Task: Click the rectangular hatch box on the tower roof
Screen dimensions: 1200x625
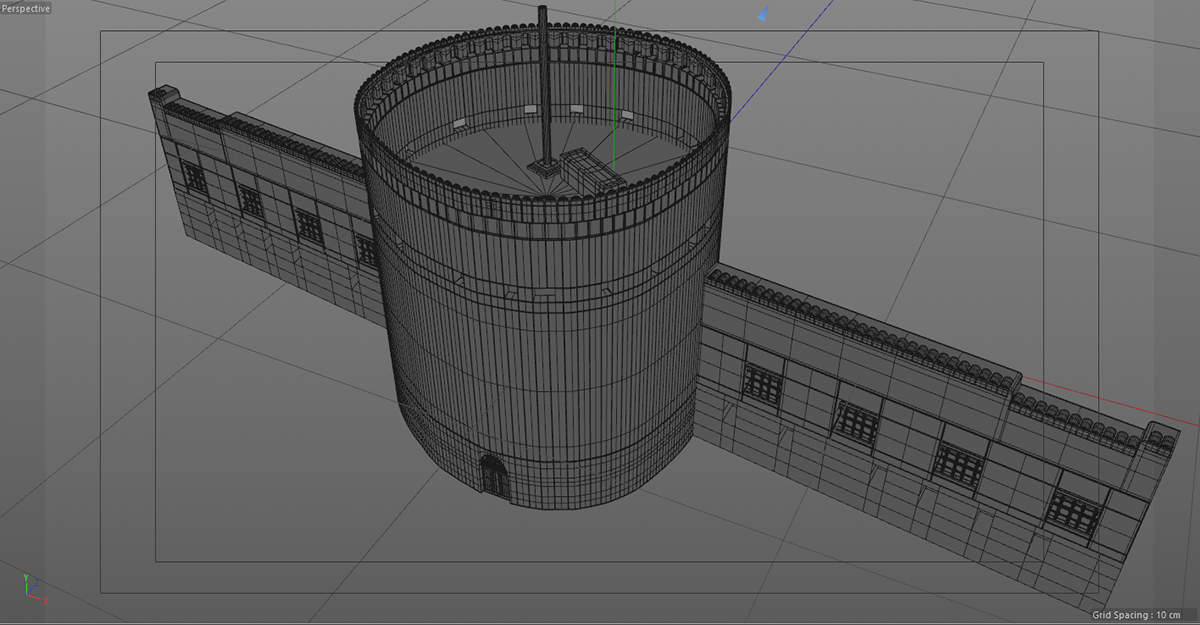Action: (x=591, y=168)
